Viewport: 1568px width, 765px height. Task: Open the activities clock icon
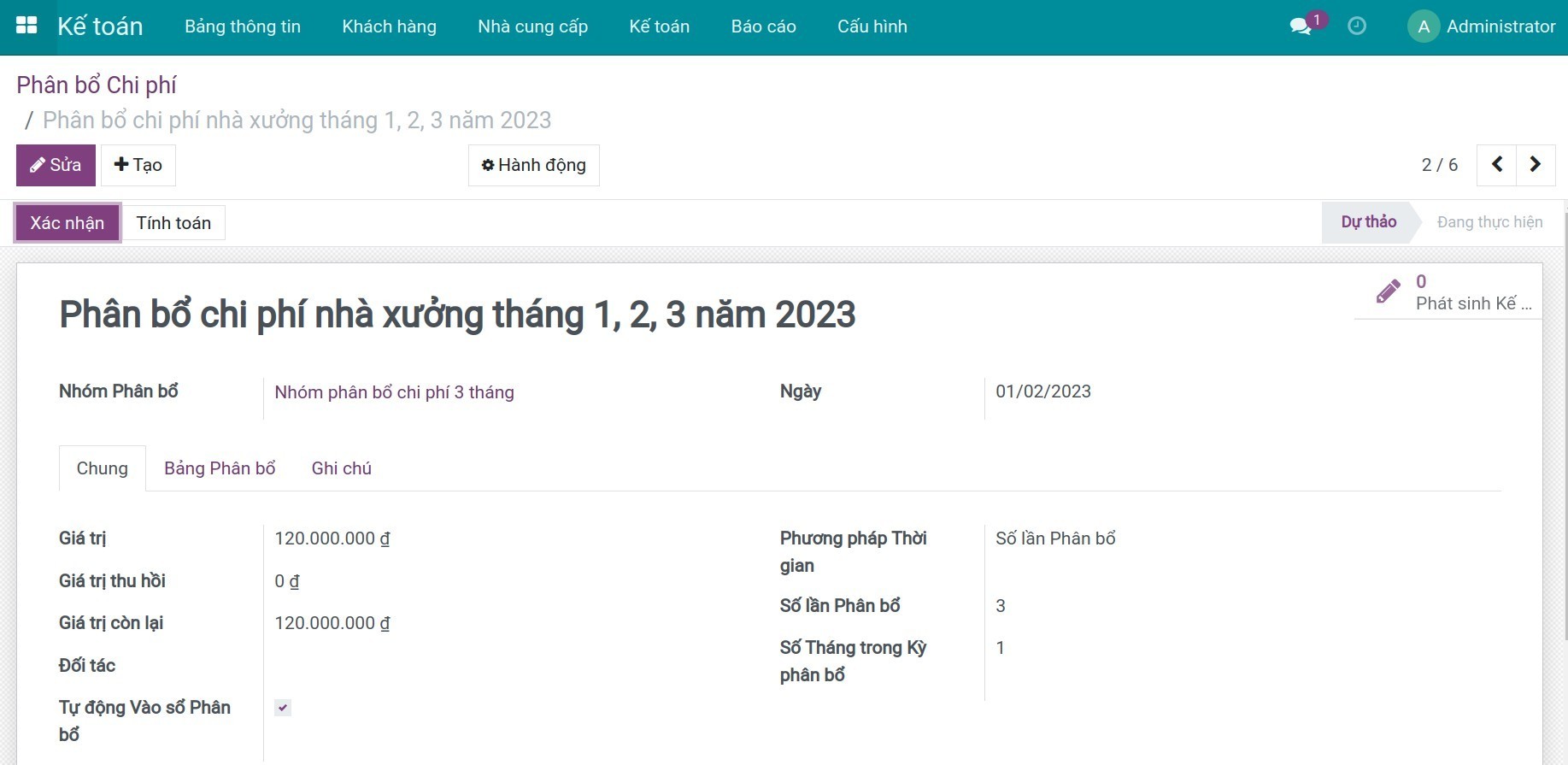click(1356, 26)
